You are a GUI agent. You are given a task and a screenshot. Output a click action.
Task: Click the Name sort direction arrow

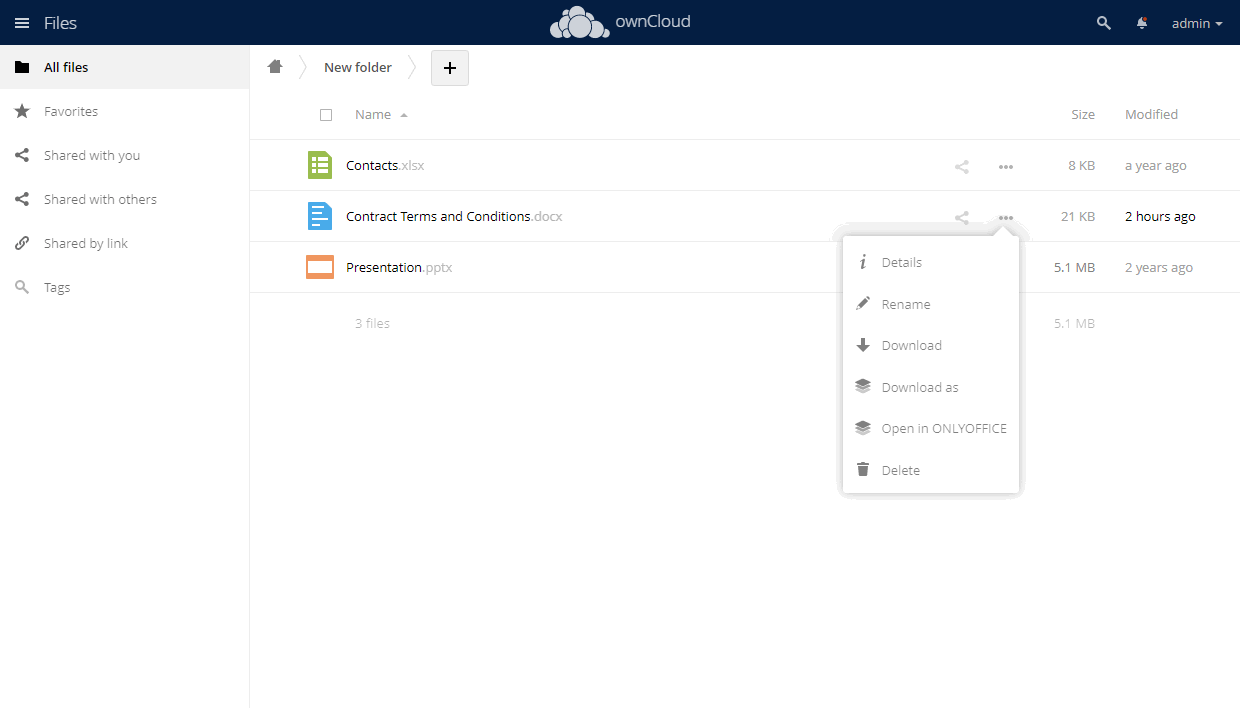404,115
